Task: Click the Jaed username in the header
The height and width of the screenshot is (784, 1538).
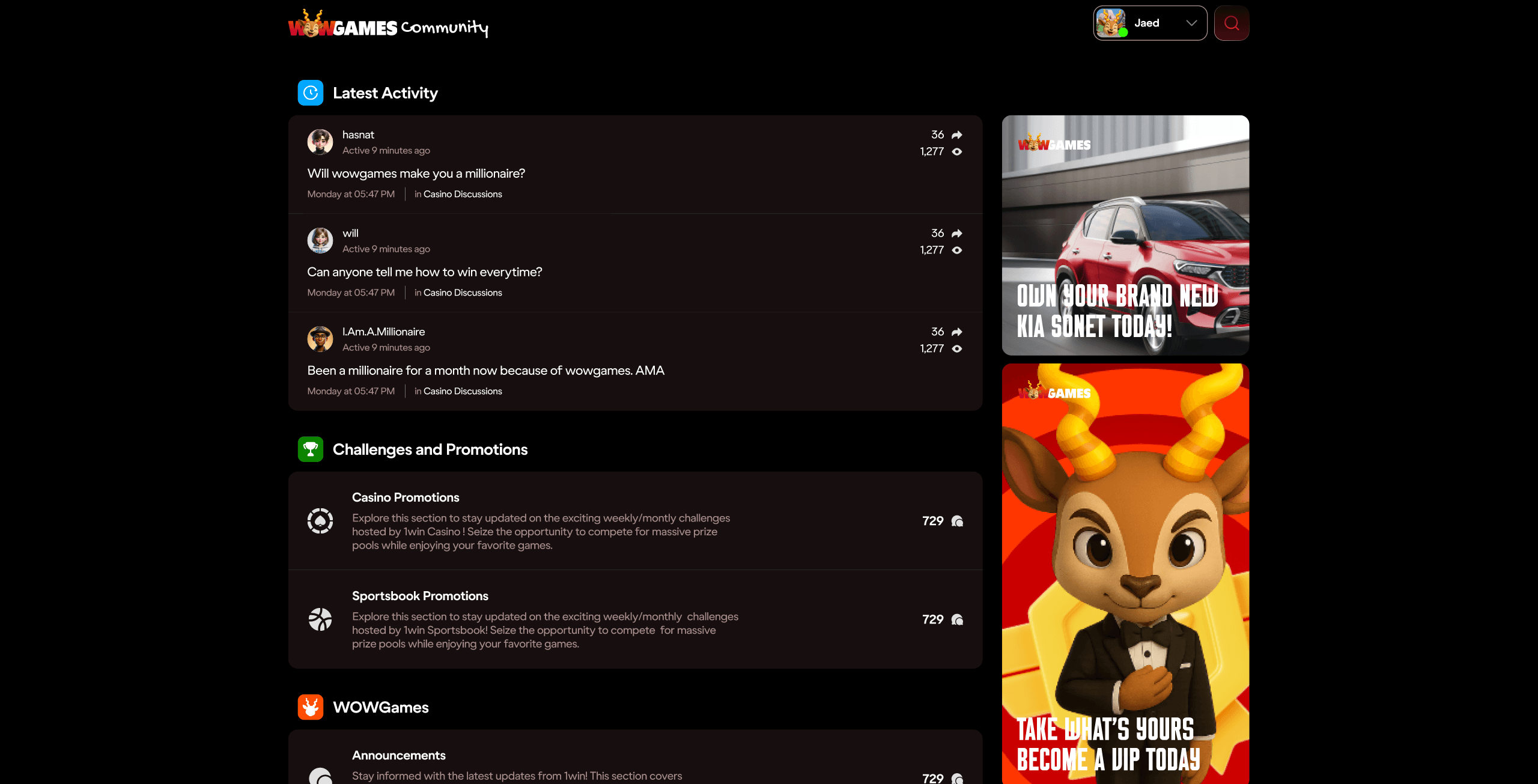Action: point(1147,23)
